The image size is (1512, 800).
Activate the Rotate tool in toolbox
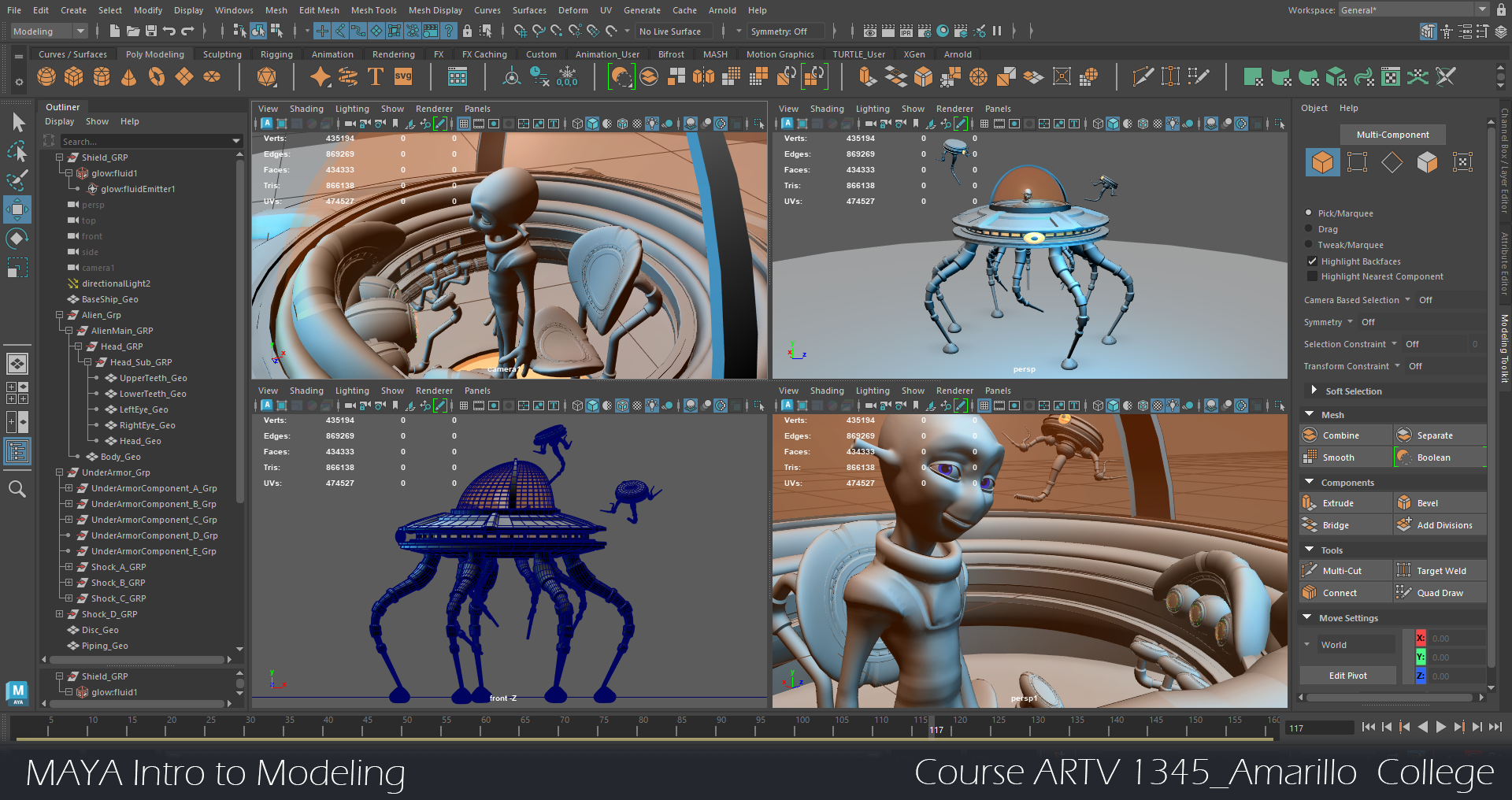point(18,239)
